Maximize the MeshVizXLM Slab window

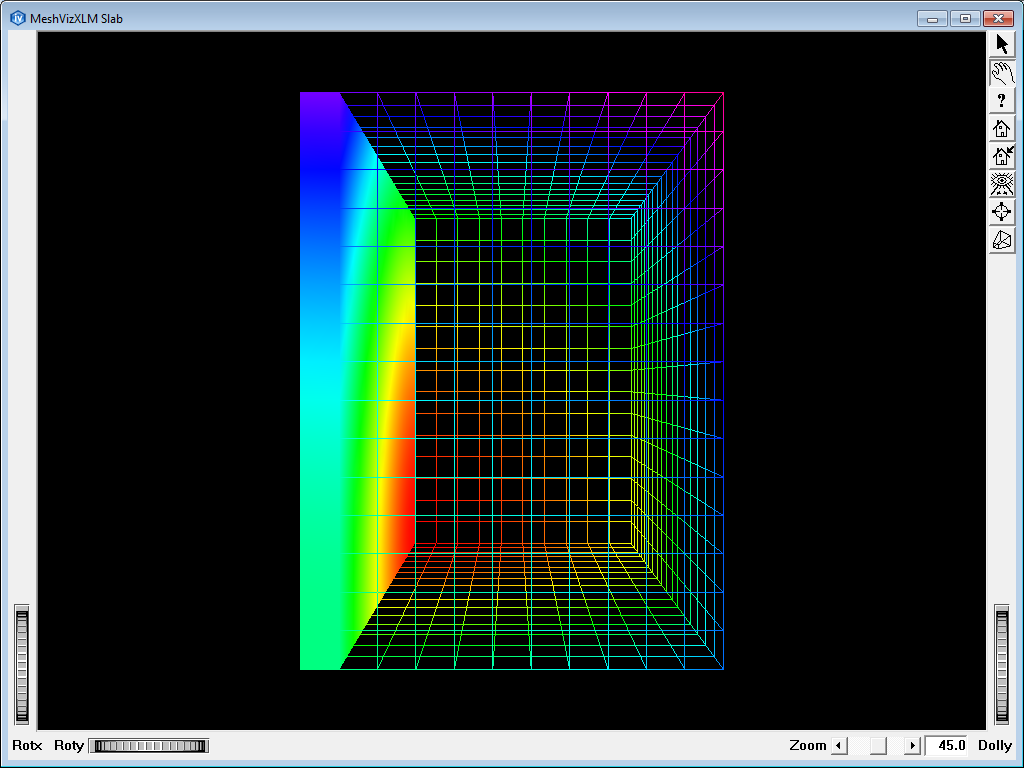[x=965, y=18]
